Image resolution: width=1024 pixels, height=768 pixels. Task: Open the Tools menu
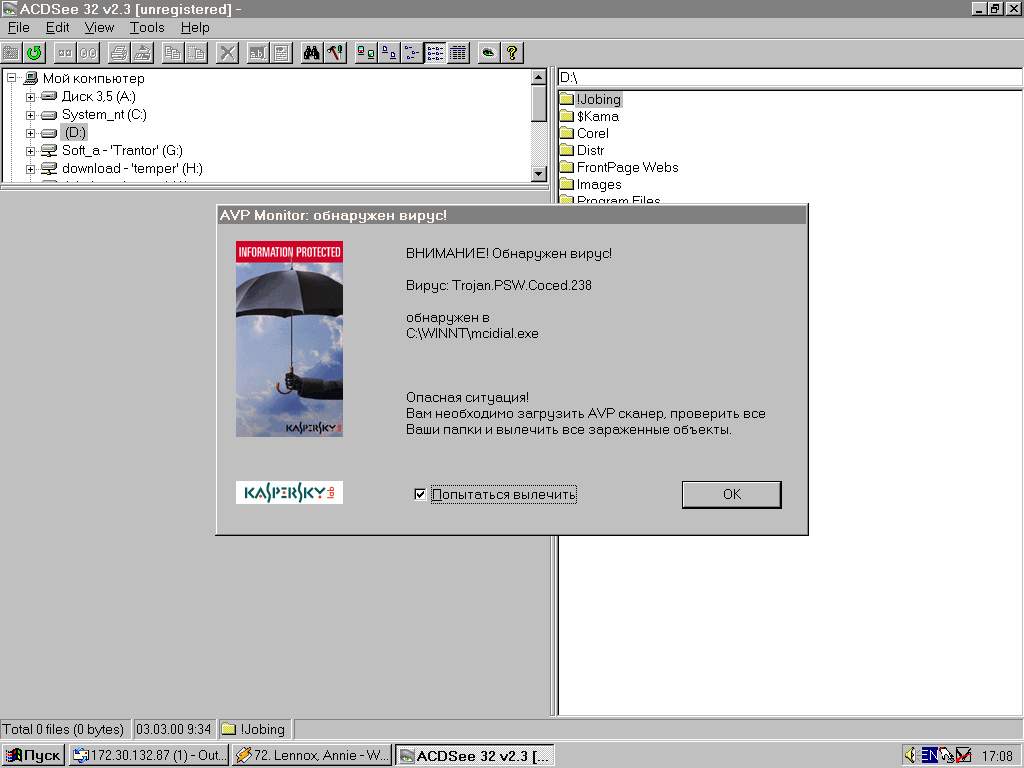[147, 27]
